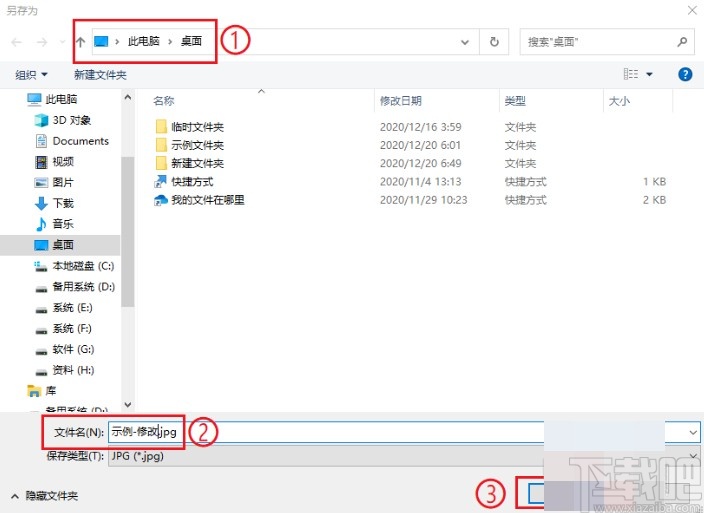Viewport: 704px width, 513px height.
Task: Click 桌面 in address breadcrumb
Action: click(191, 41)
